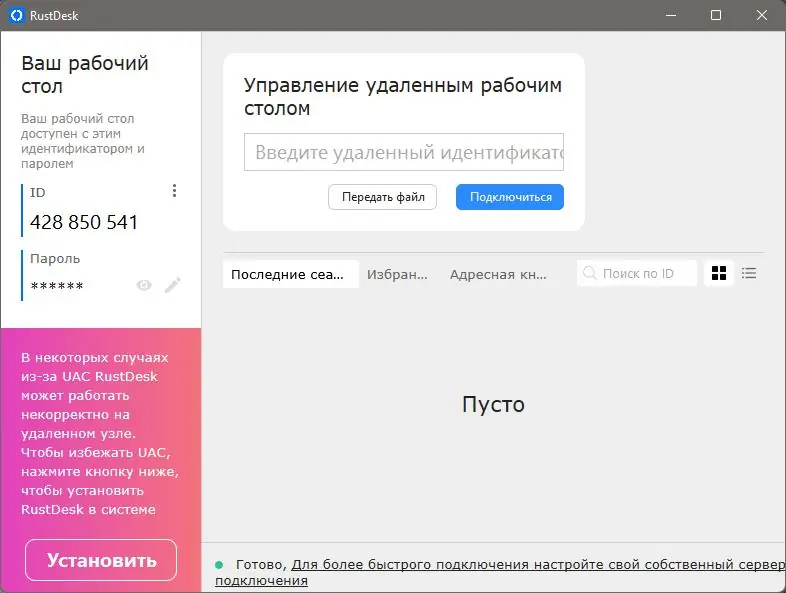
Task: Click the RustDesk logo in title bar
Action: coord(17,16)
